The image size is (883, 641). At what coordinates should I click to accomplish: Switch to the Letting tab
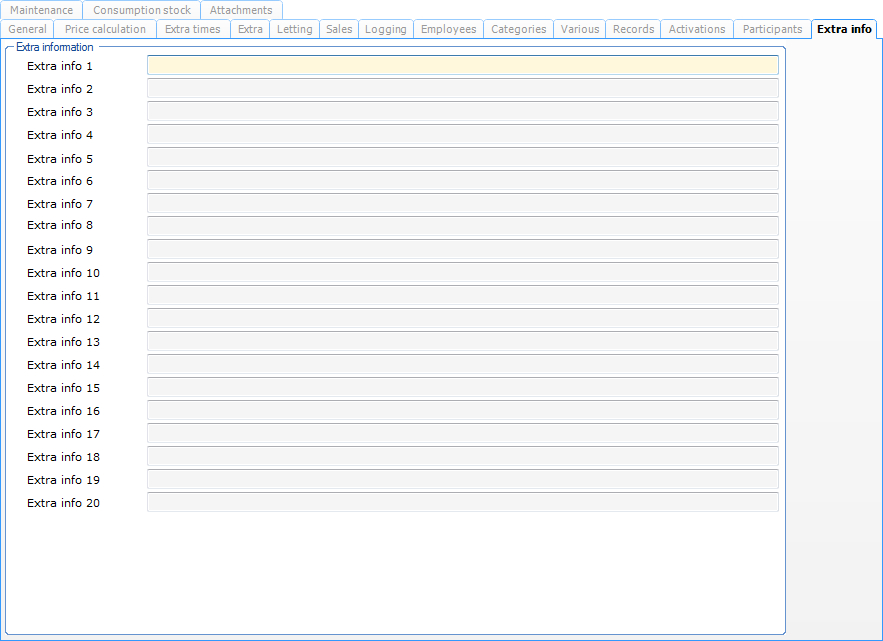(x=295, y=29)
